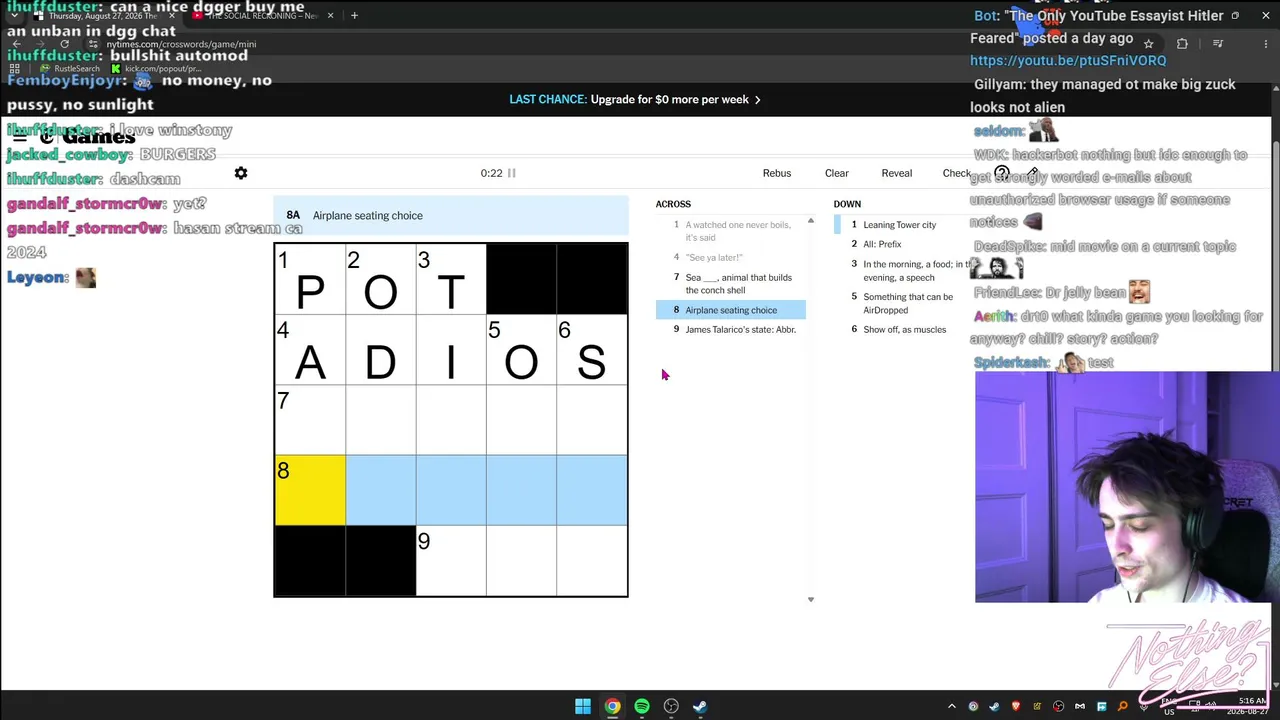Expand the browser tab search chevron

14,16
